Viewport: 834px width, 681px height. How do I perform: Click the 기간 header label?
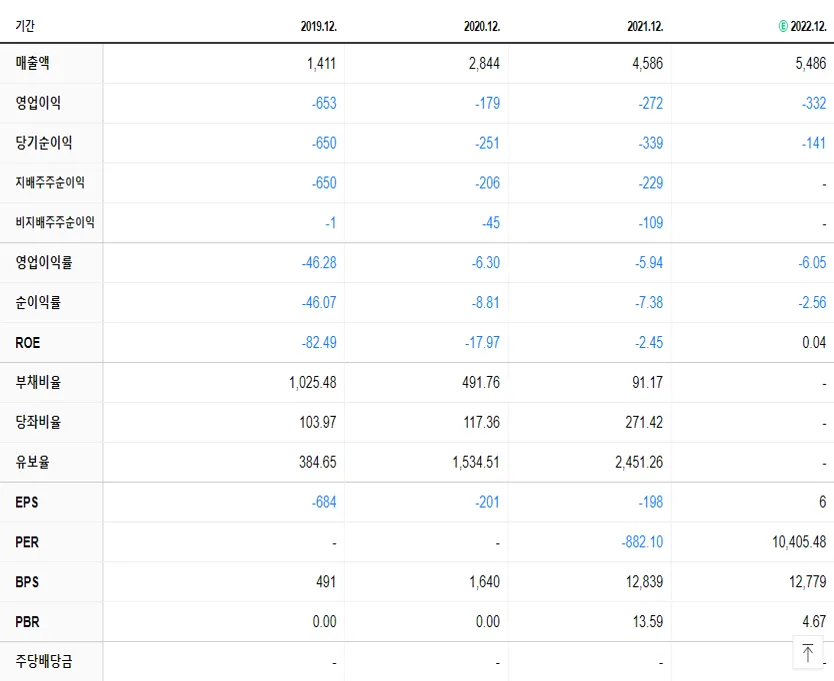click(25, 26)
